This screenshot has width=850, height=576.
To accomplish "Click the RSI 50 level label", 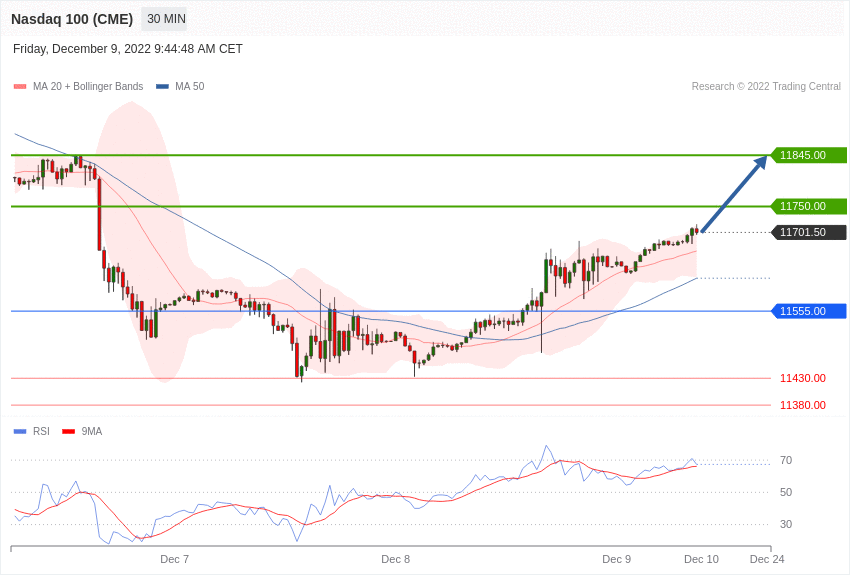I will click(x=786, y=493).
